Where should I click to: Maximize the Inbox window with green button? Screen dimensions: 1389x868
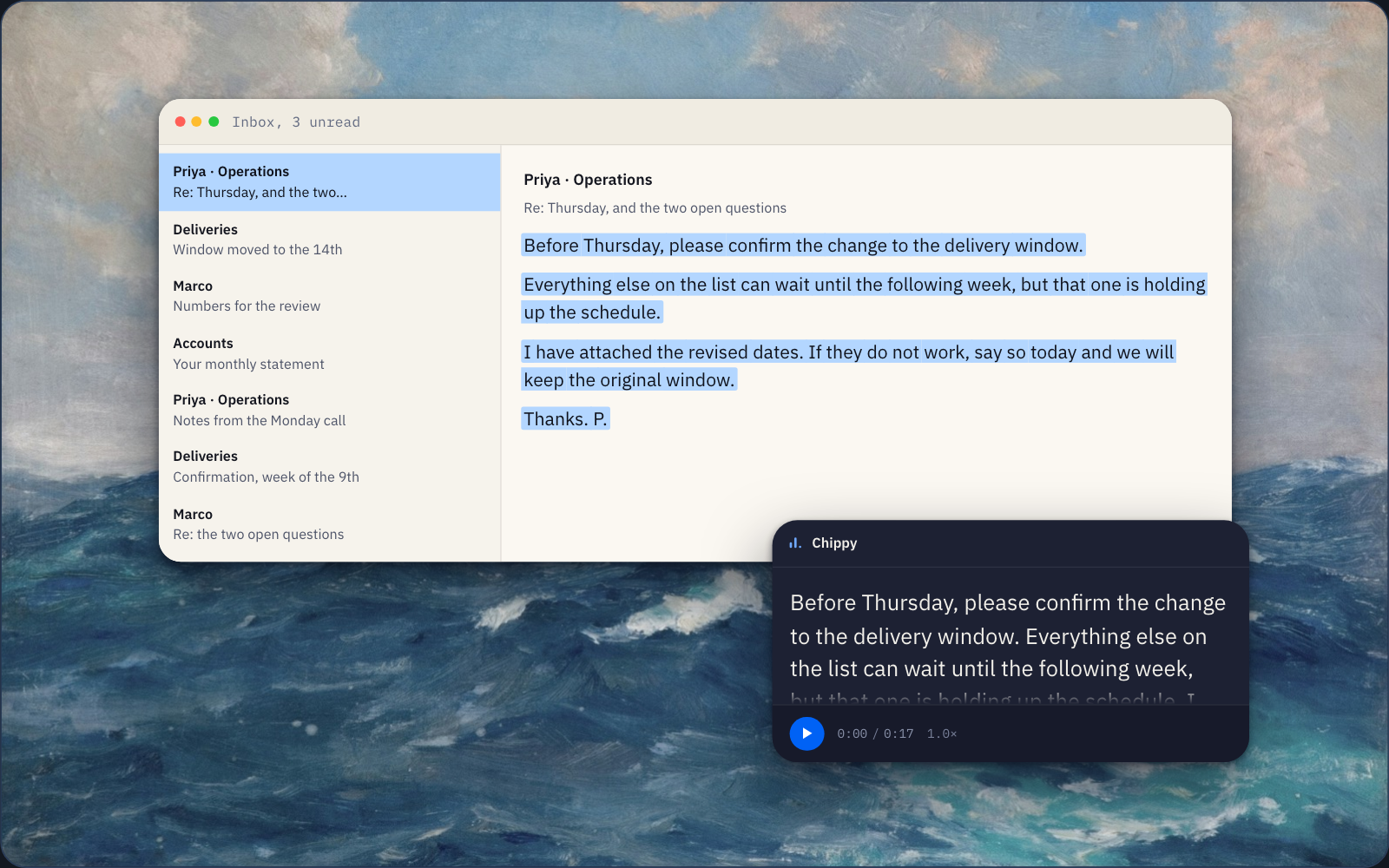[214, 122]
